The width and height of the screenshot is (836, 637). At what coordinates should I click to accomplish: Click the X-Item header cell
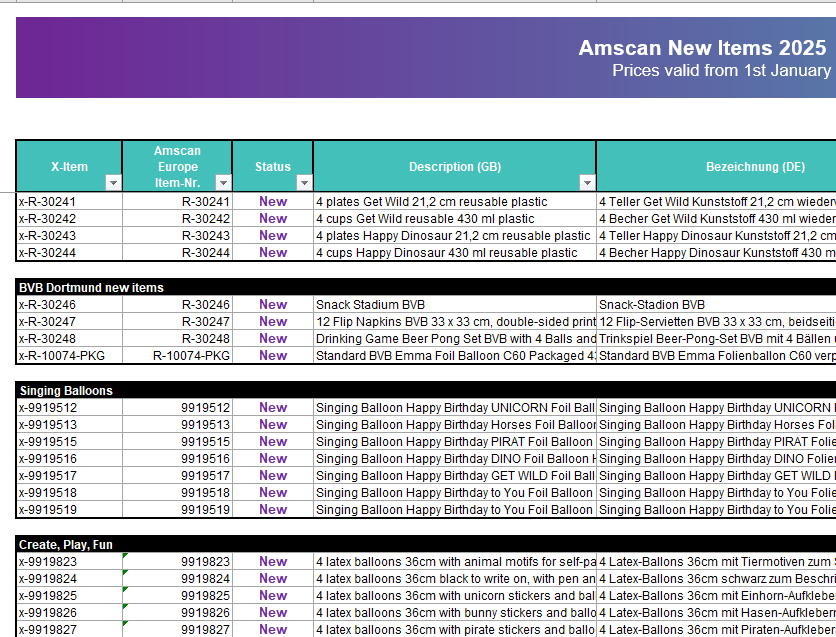point(69,166)
